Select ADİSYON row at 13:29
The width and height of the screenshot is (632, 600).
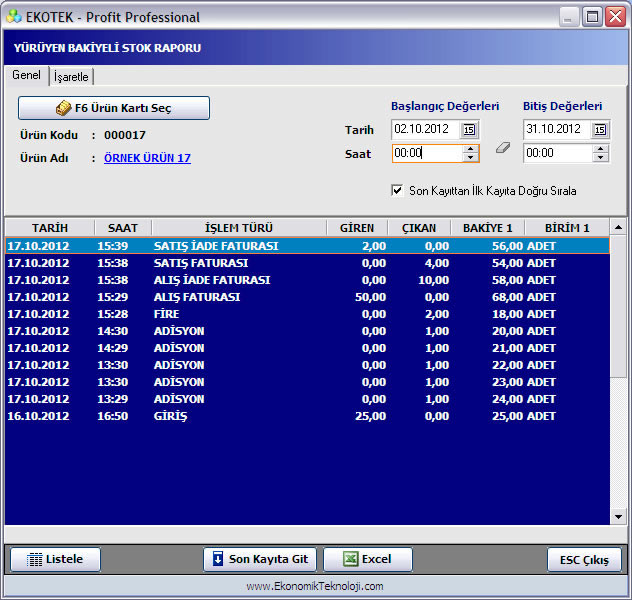(308, 399)
